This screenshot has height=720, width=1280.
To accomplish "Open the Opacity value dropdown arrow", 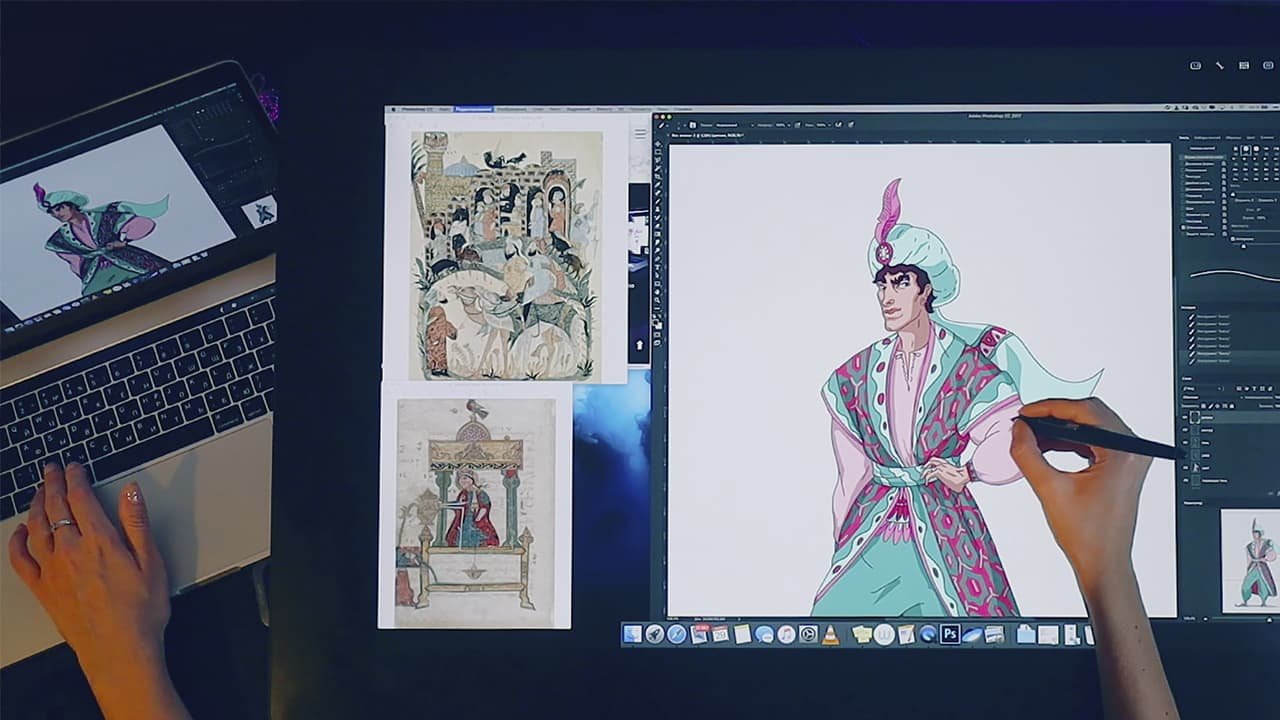I will click(789, 125).
